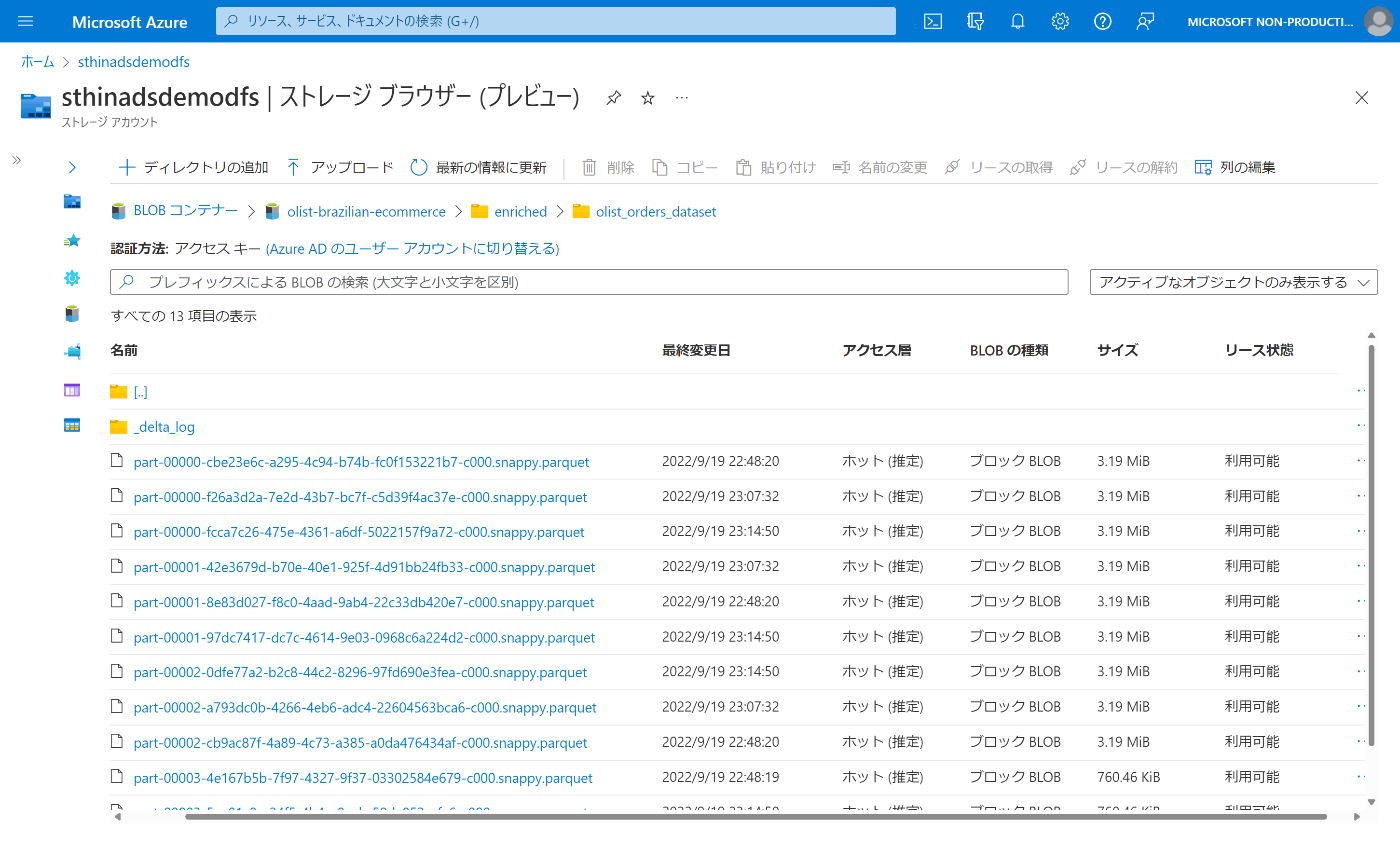The width and height of the screenshot is (1400, 850).
Task: Focus the global resource search box
Action: pyautogui.click(x=556, y=21)
